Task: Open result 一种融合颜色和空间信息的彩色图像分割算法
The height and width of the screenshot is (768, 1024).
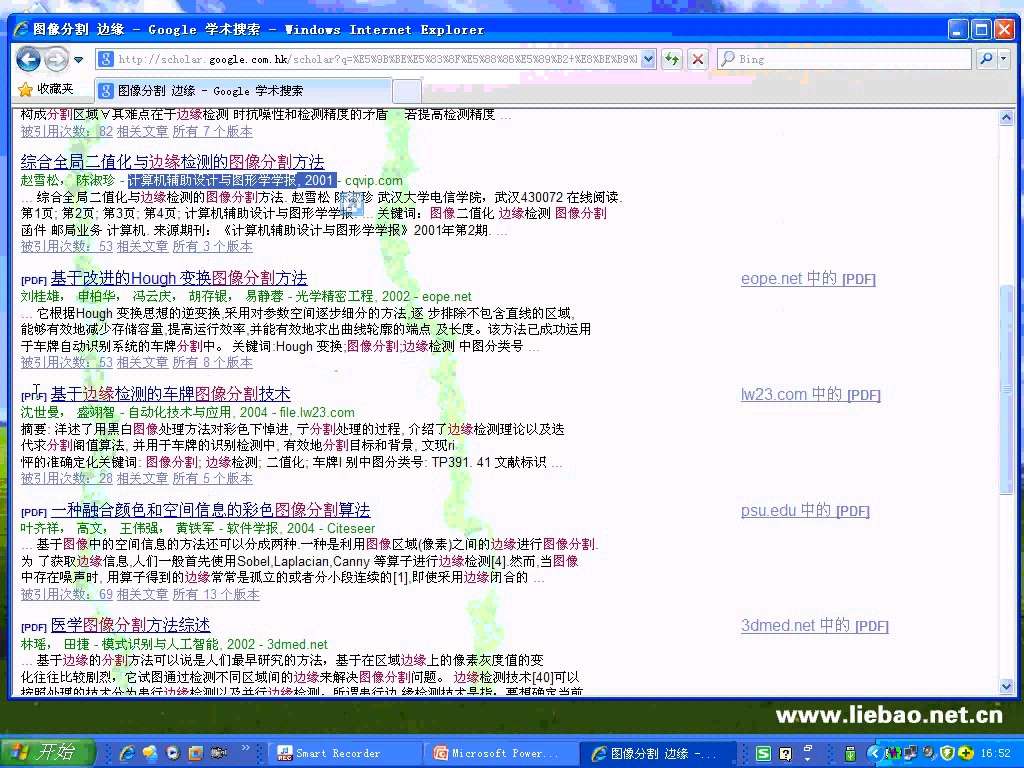Action: click(210, 509)
